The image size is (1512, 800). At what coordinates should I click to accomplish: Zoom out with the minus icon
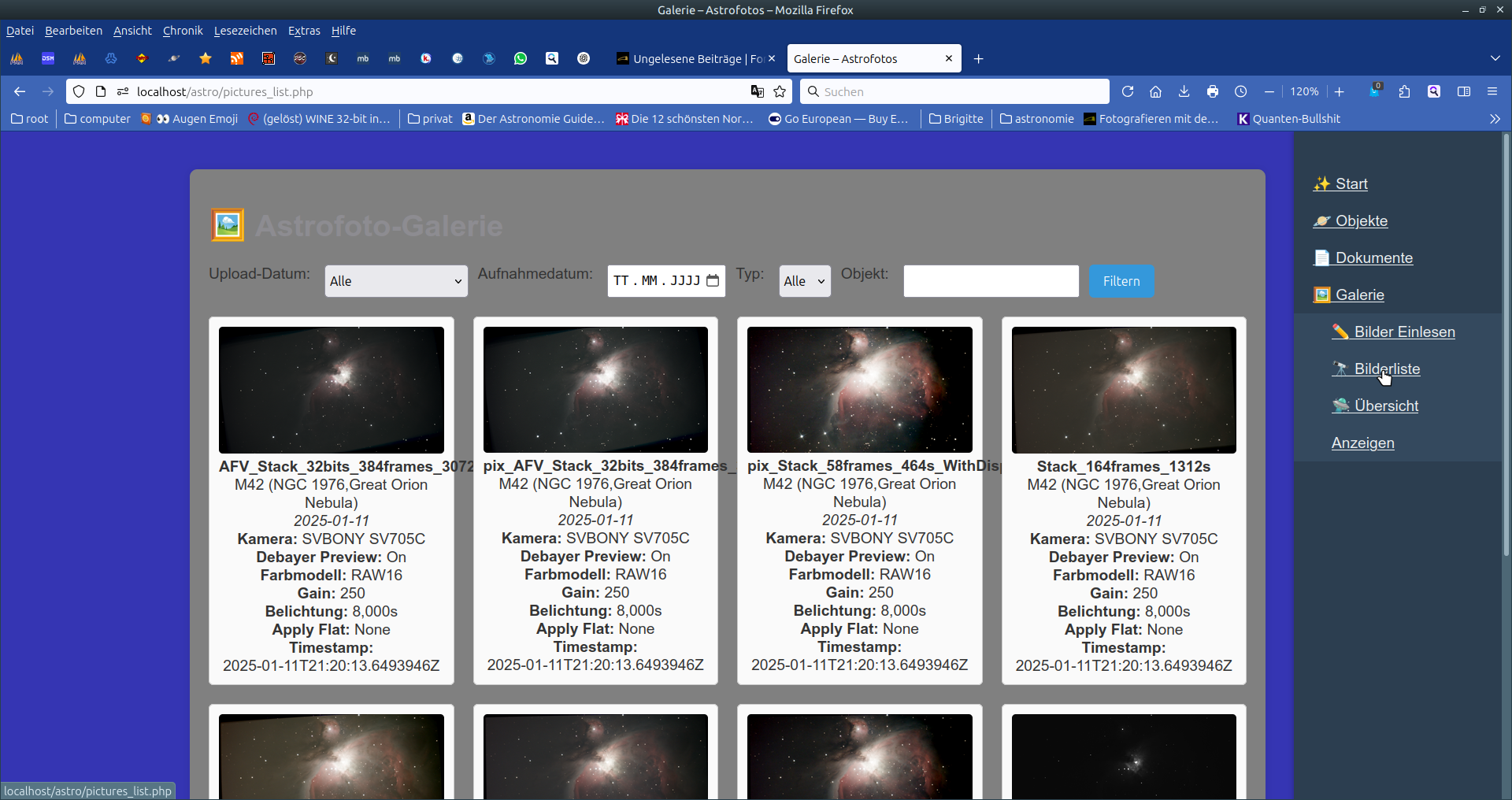tap(1269, 91)
